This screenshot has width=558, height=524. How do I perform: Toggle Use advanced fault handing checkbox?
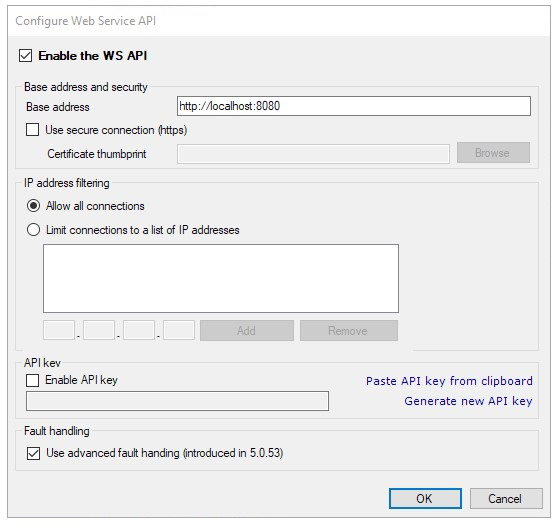pyautogui.click(x=33, y=454)
